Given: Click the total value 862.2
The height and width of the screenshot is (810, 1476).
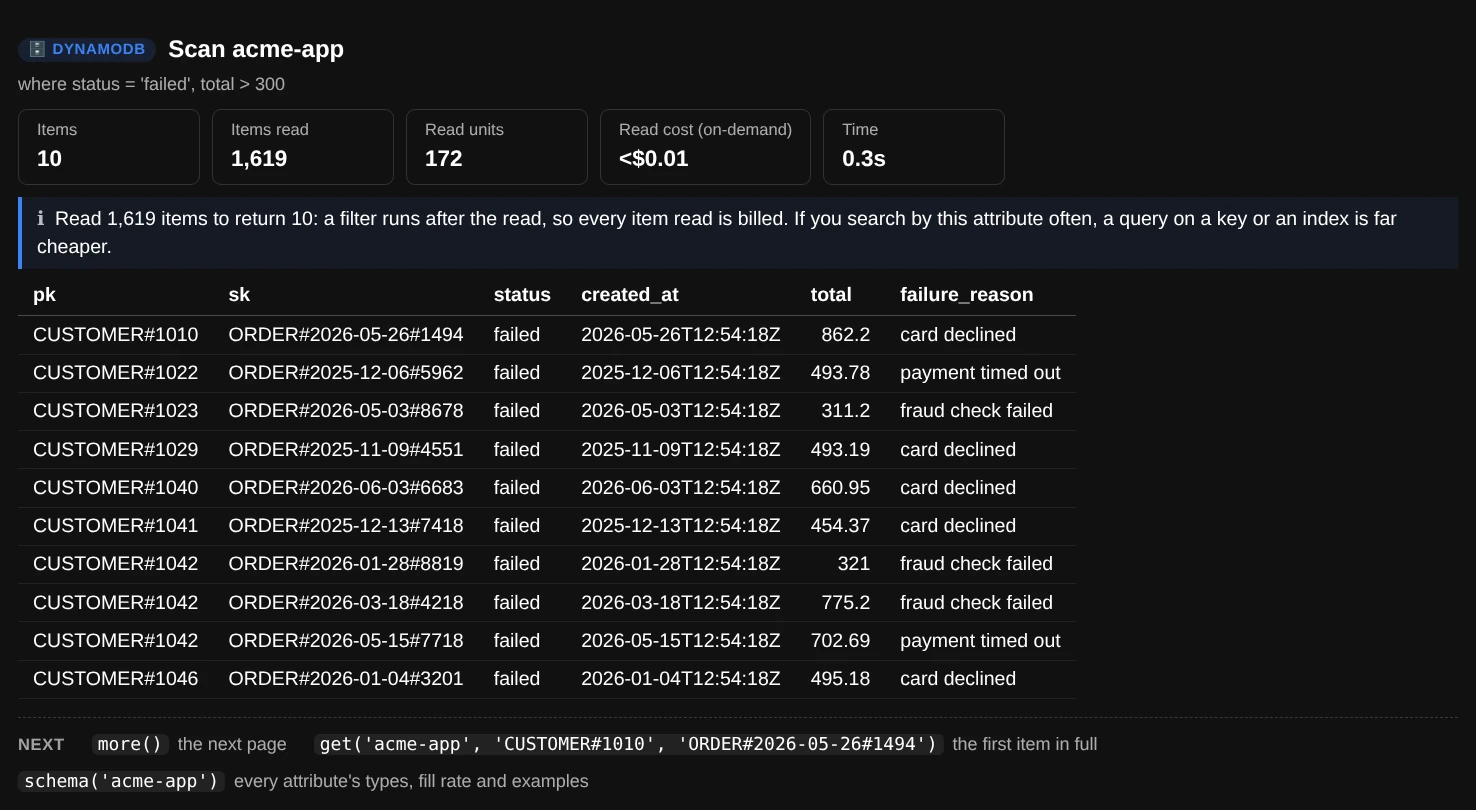Looking at the screenshot, I should click(846, 335).
